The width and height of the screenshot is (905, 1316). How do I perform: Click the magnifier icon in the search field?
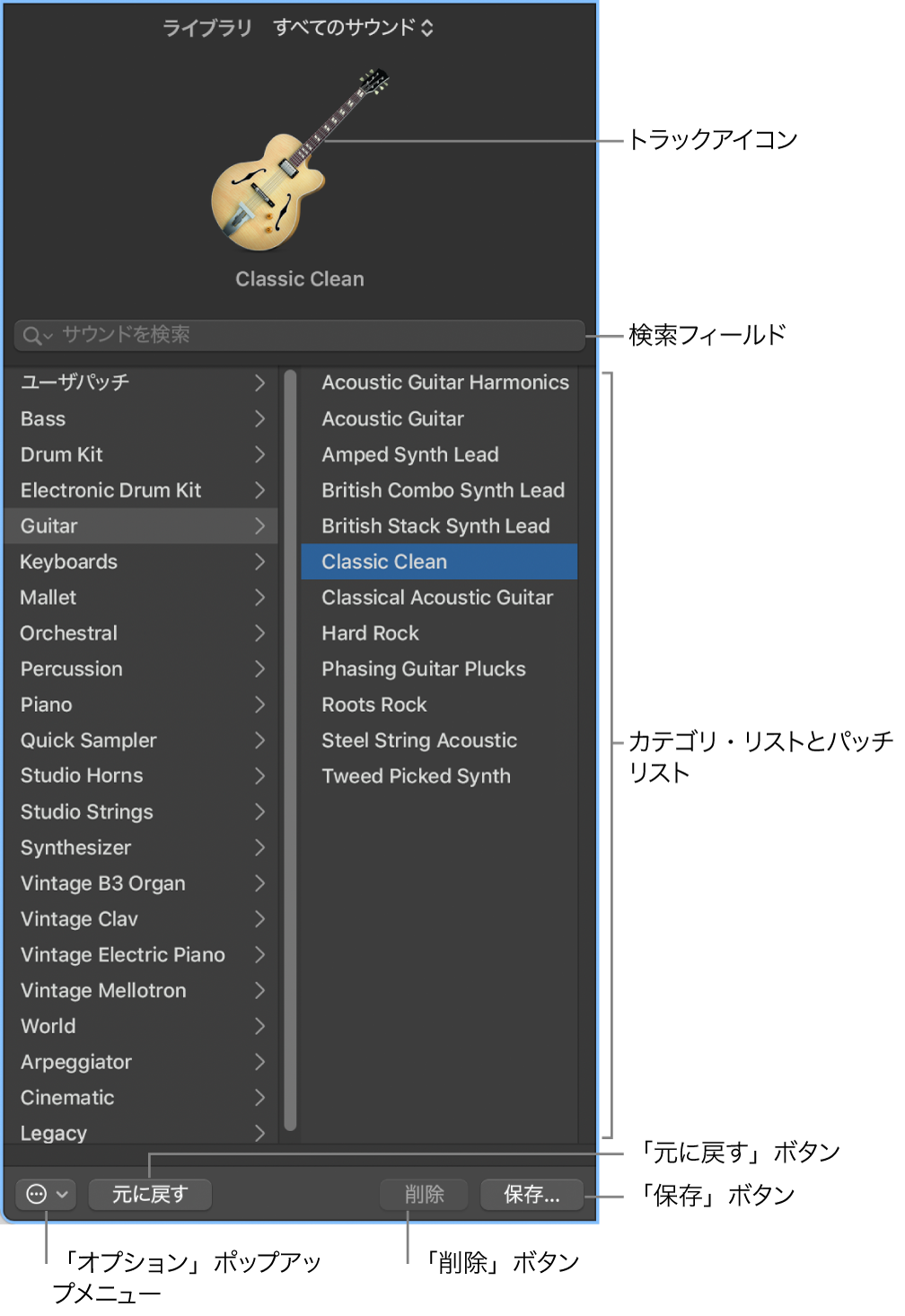32,335
